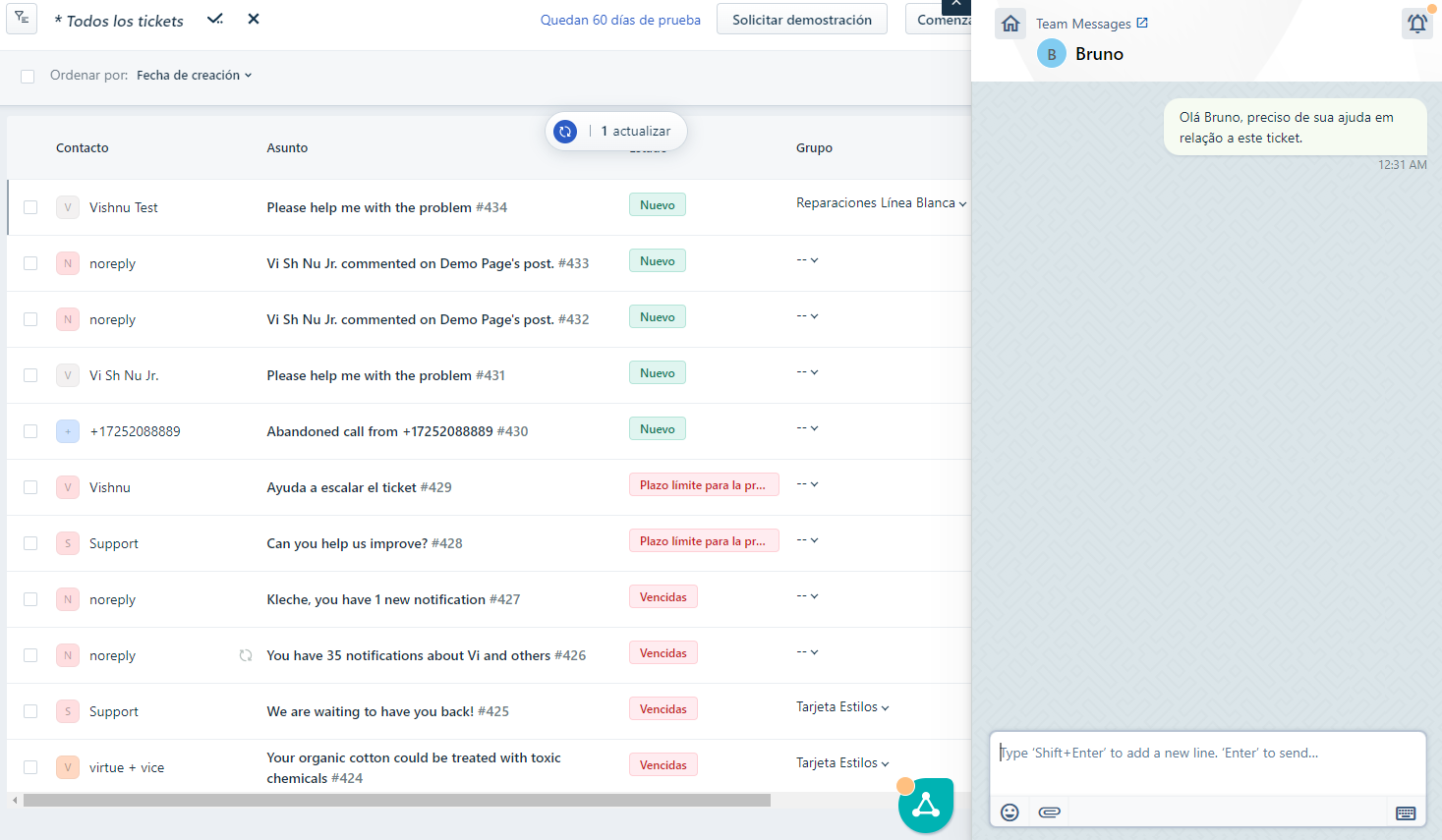Click the Solicitar demostración button

(x=801, y=20)
